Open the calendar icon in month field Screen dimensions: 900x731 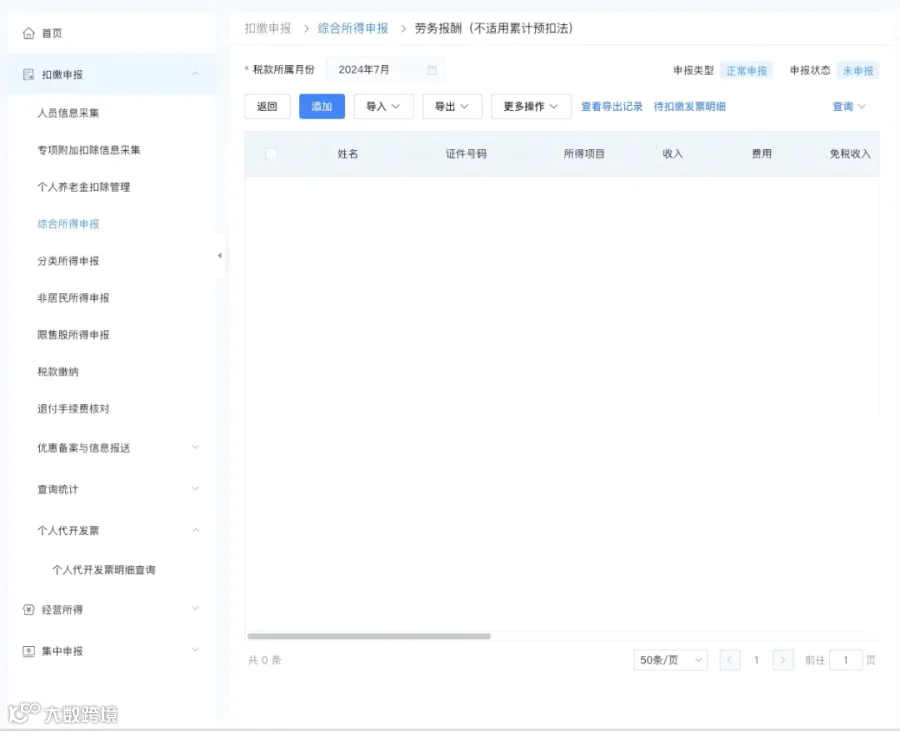coord(432,70)
